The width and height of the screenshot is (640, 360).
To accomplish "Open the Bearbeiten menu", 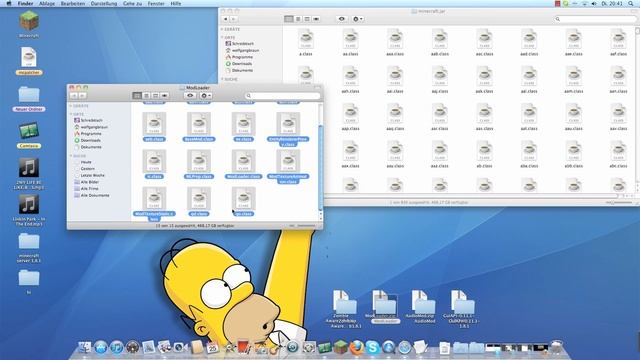I will pyautogui.click(x=73, y=3).
